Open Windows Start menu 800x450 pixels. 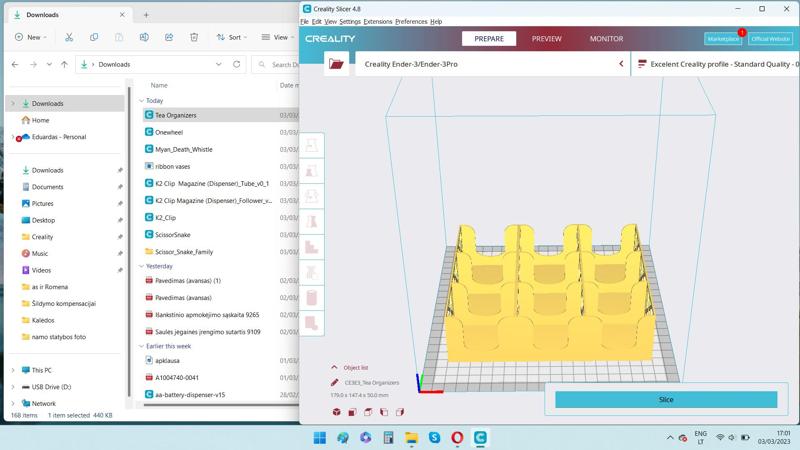[320, 438]
